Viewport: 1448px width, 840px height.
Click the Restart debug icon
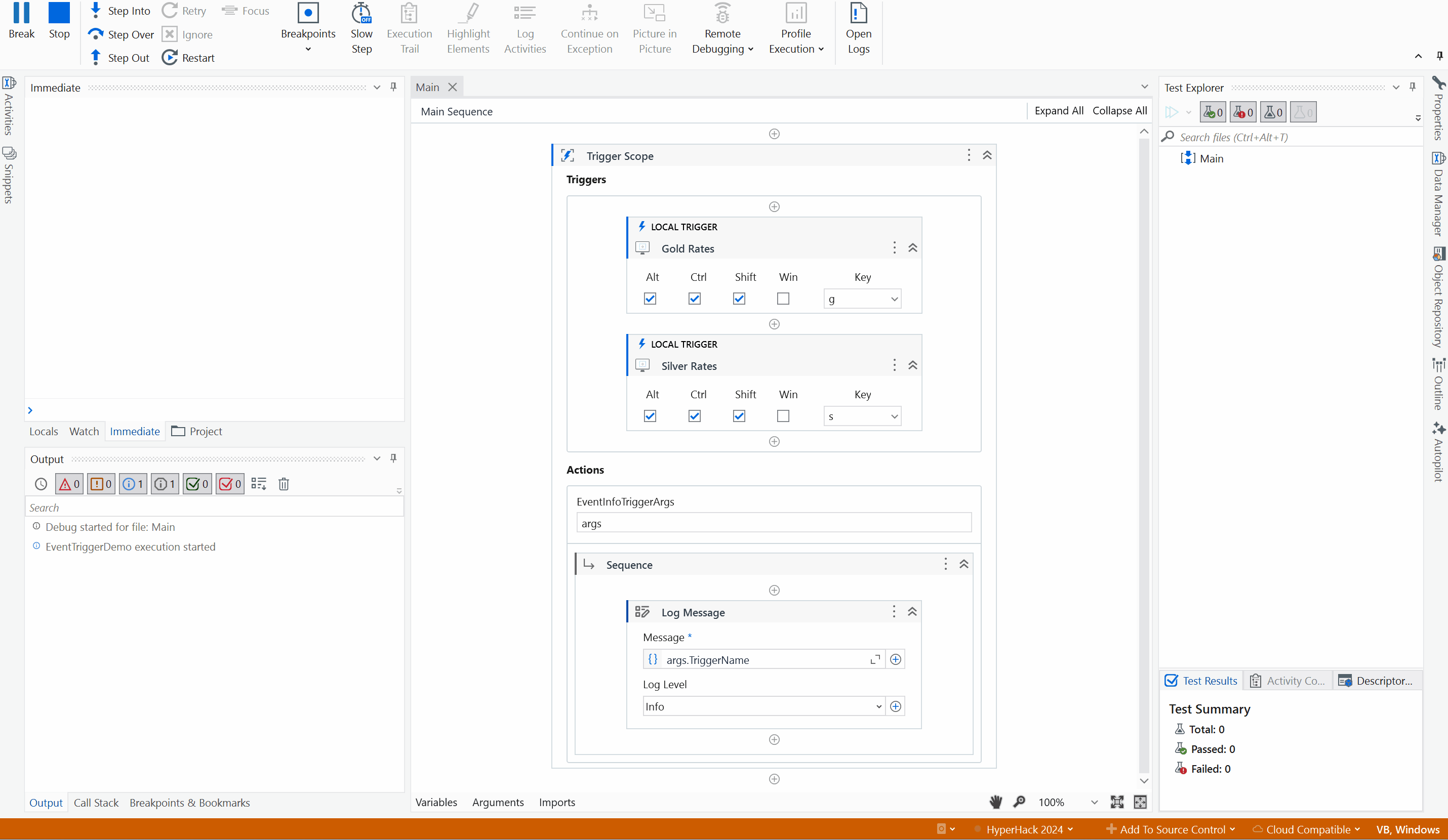click(x=188, y=58)
